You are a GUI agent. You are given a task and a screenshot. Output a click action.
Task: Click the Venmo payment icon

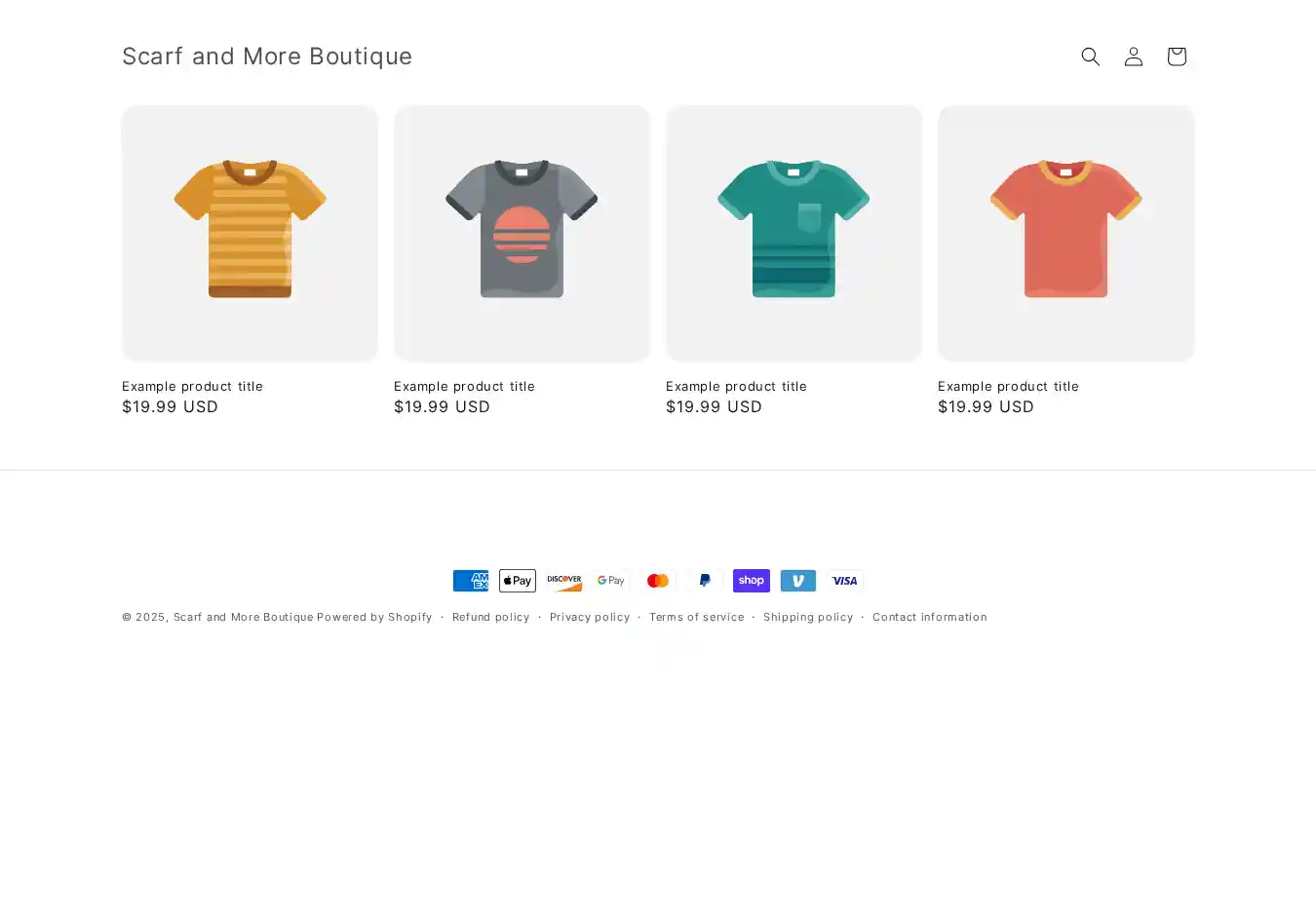pyautogui.click(x=798, y=581)
